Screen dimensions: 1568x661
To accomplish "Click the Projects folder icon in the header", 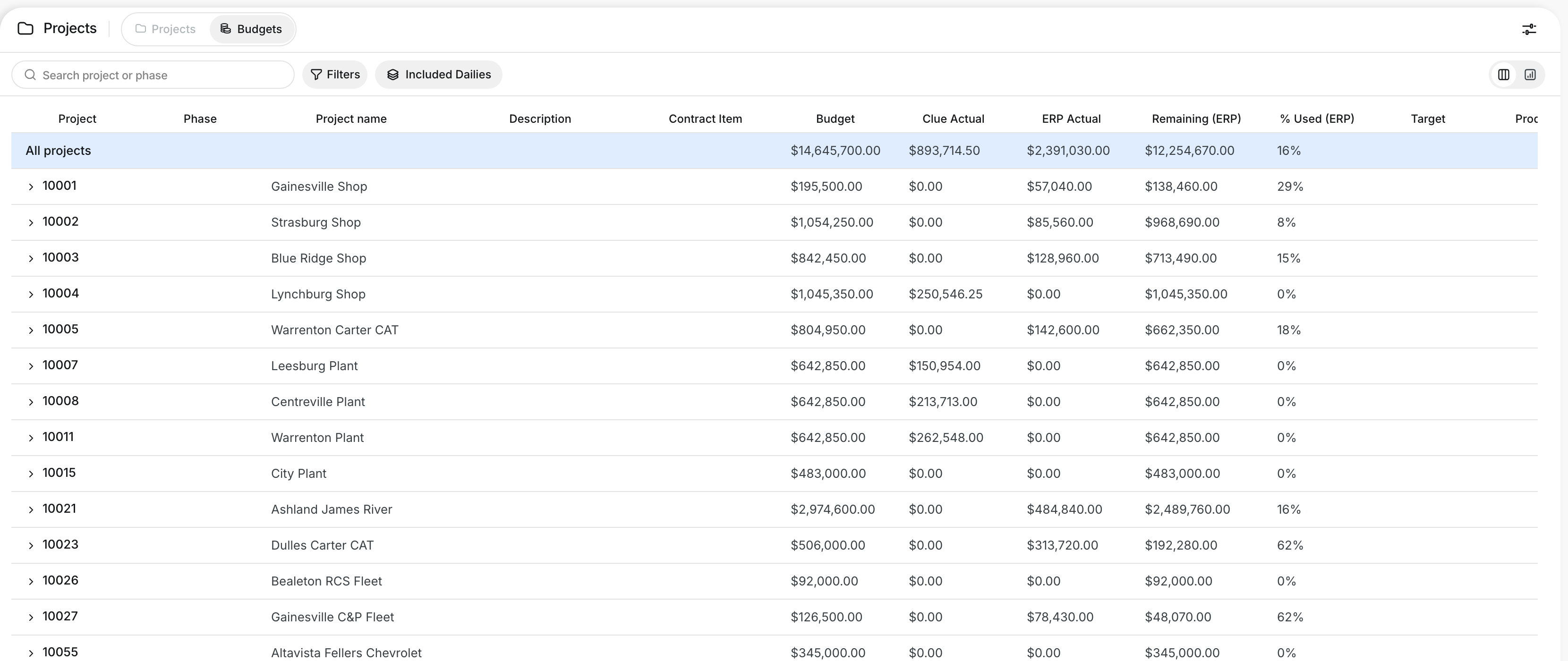I will point(26,29).
